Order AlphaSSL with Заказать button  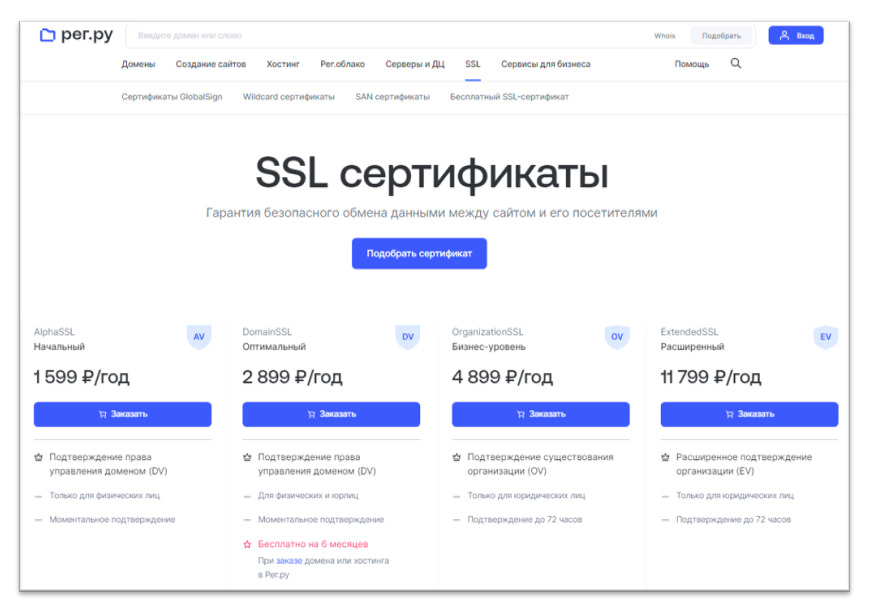(x=122, y=414)
